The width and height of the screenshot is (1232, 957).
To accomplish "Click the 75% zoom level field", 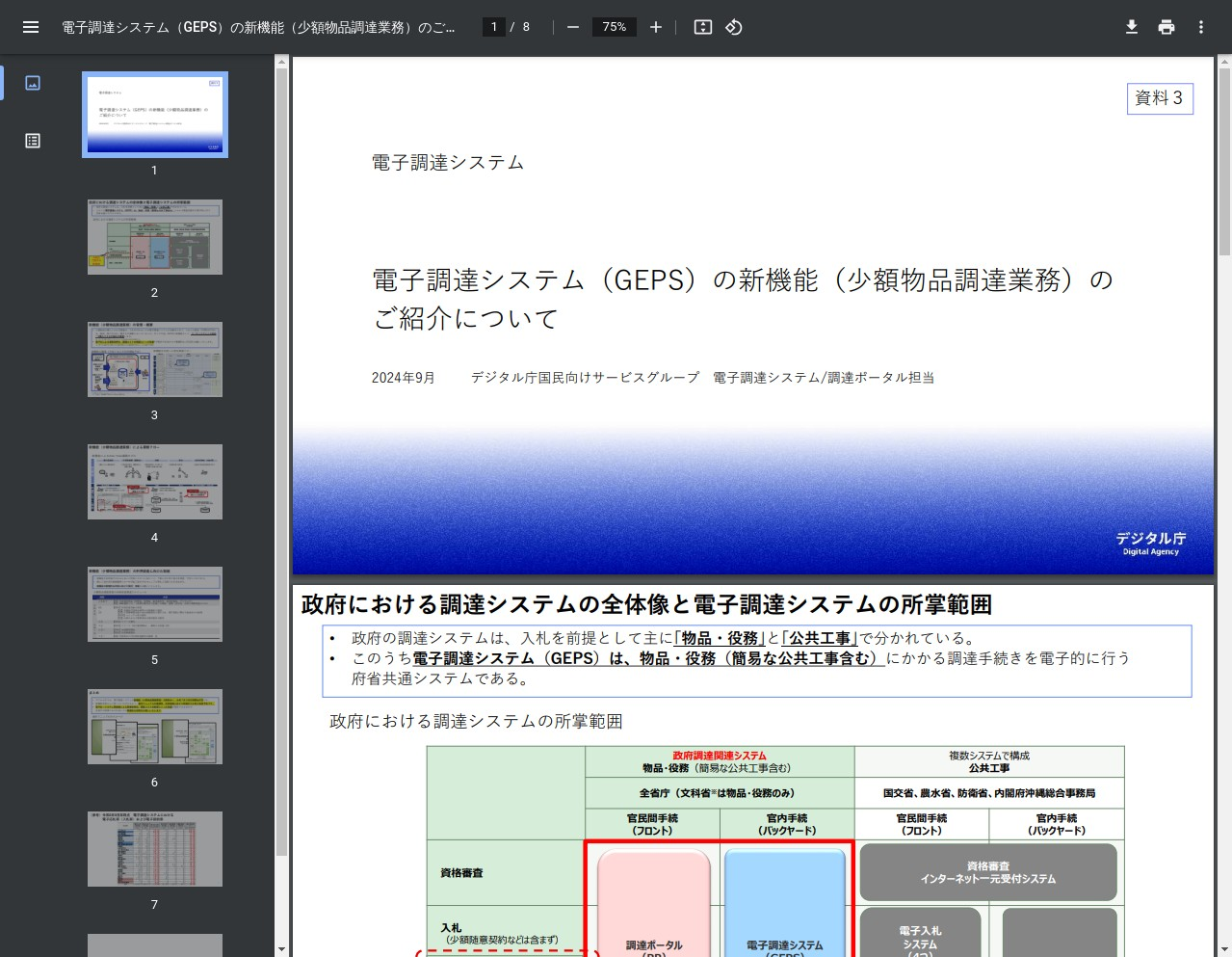I will [615, 27].
